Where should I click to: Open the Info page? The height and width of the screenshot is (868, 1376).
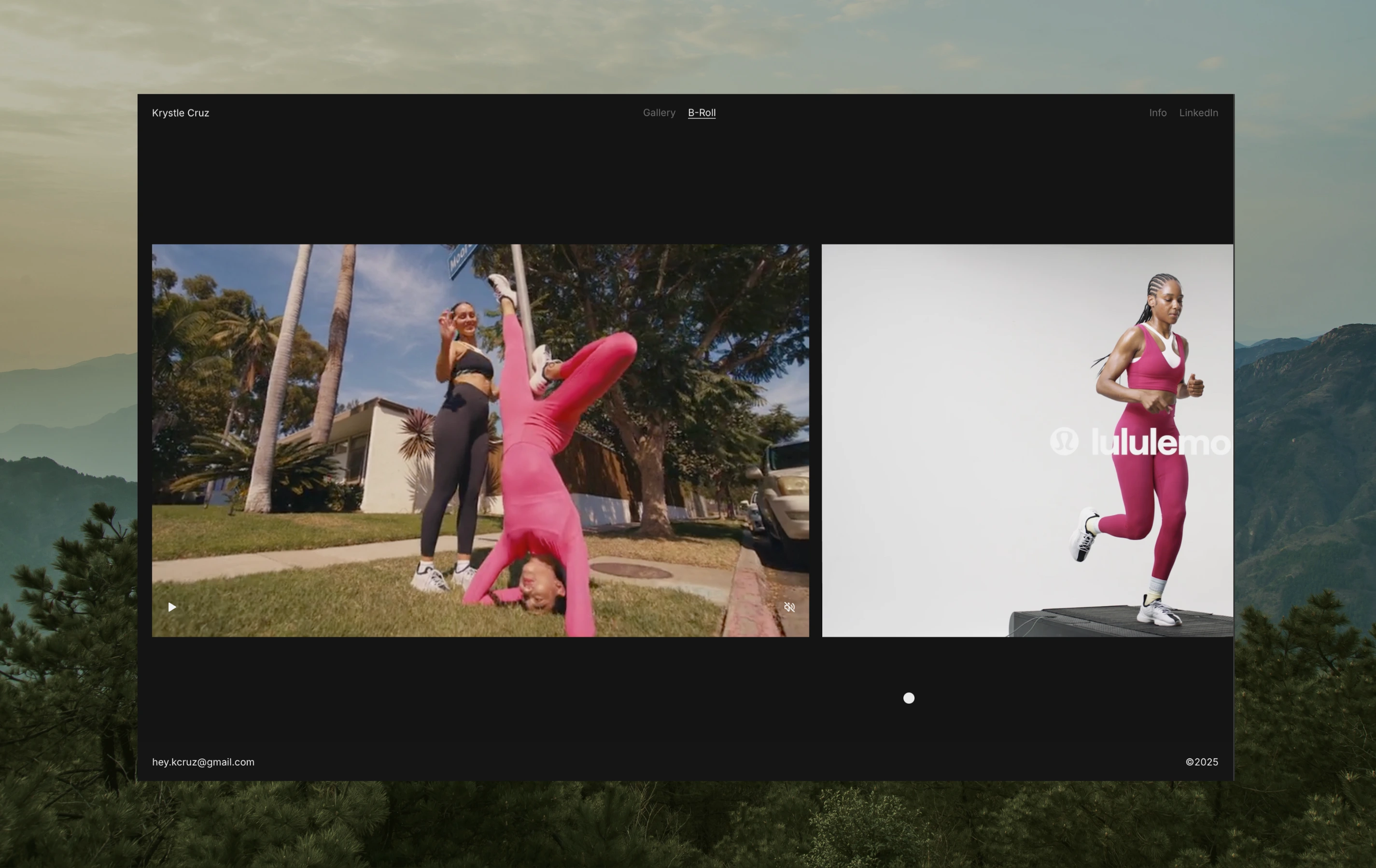[x=1158, y=112]
